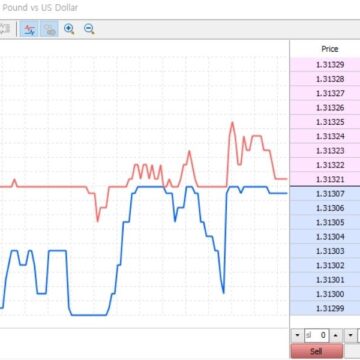The width and height of the screenshot is (360, 360).
Task: Zoom out of the tick chart
Action: pos(89,29)
